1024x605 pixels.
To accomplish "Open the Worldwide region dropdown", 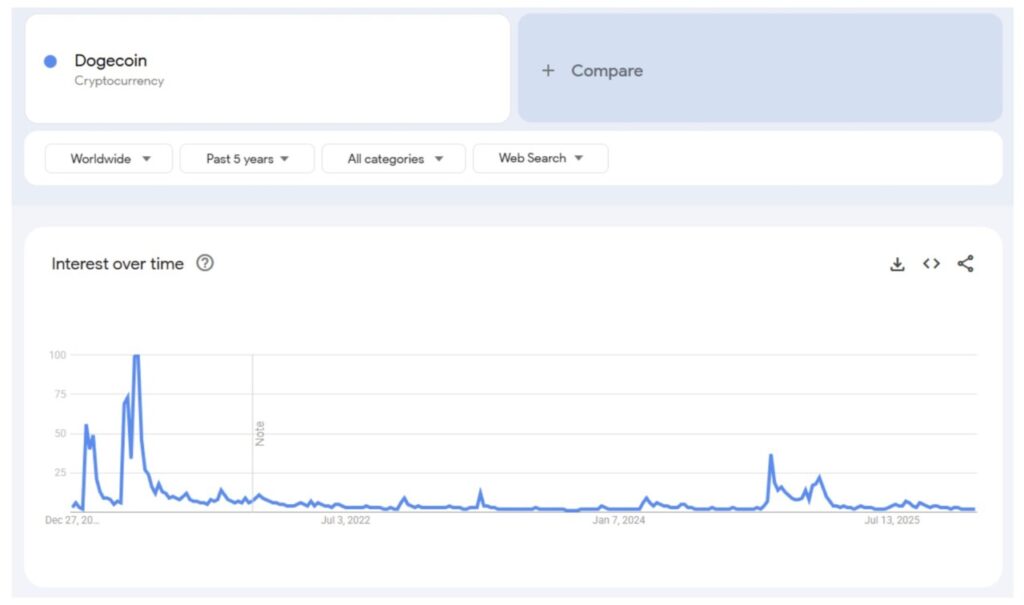I will point(109,159).
